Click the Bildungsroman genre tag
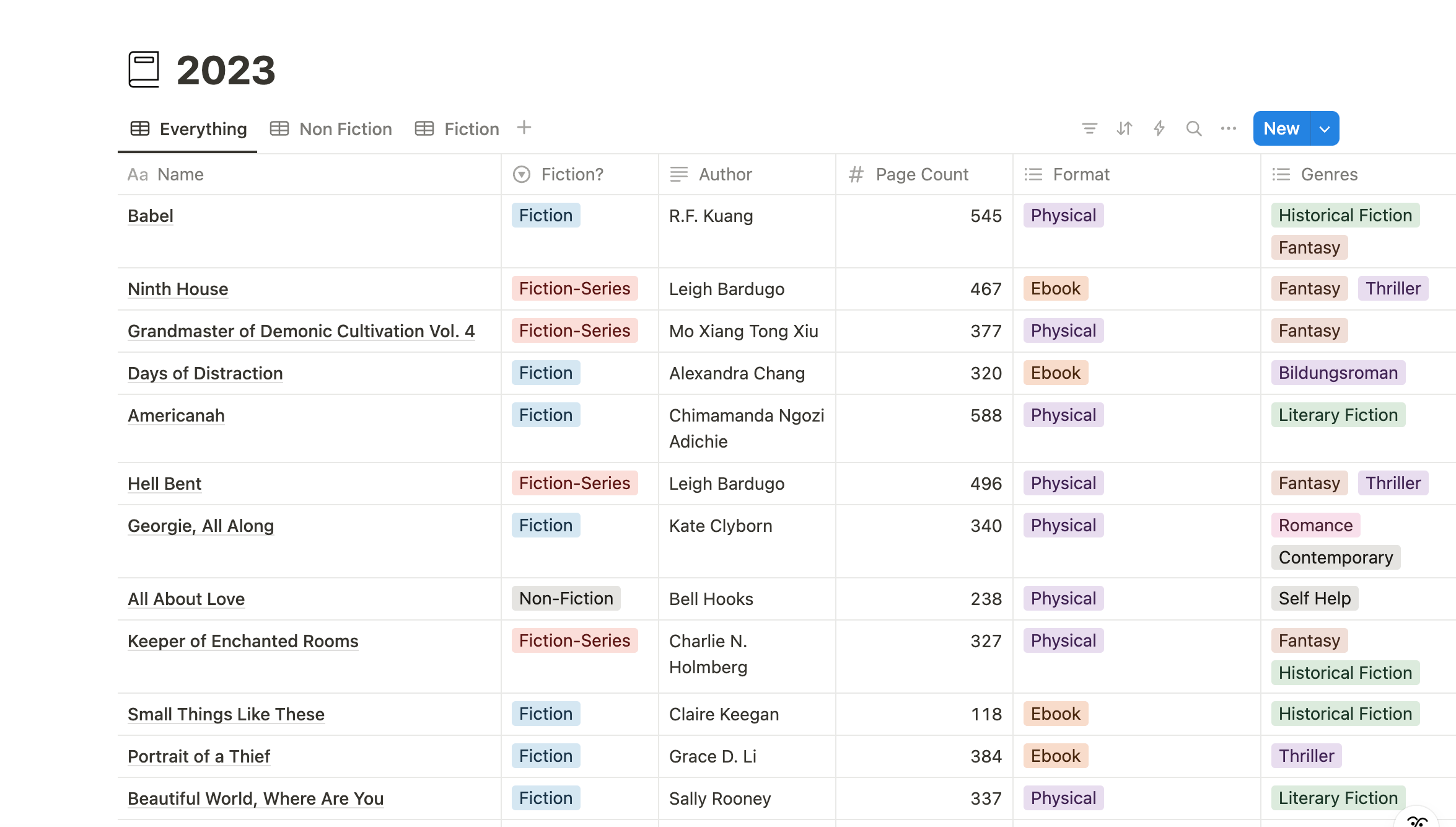The image size is (1456, 827). (x=1338, y=373)
